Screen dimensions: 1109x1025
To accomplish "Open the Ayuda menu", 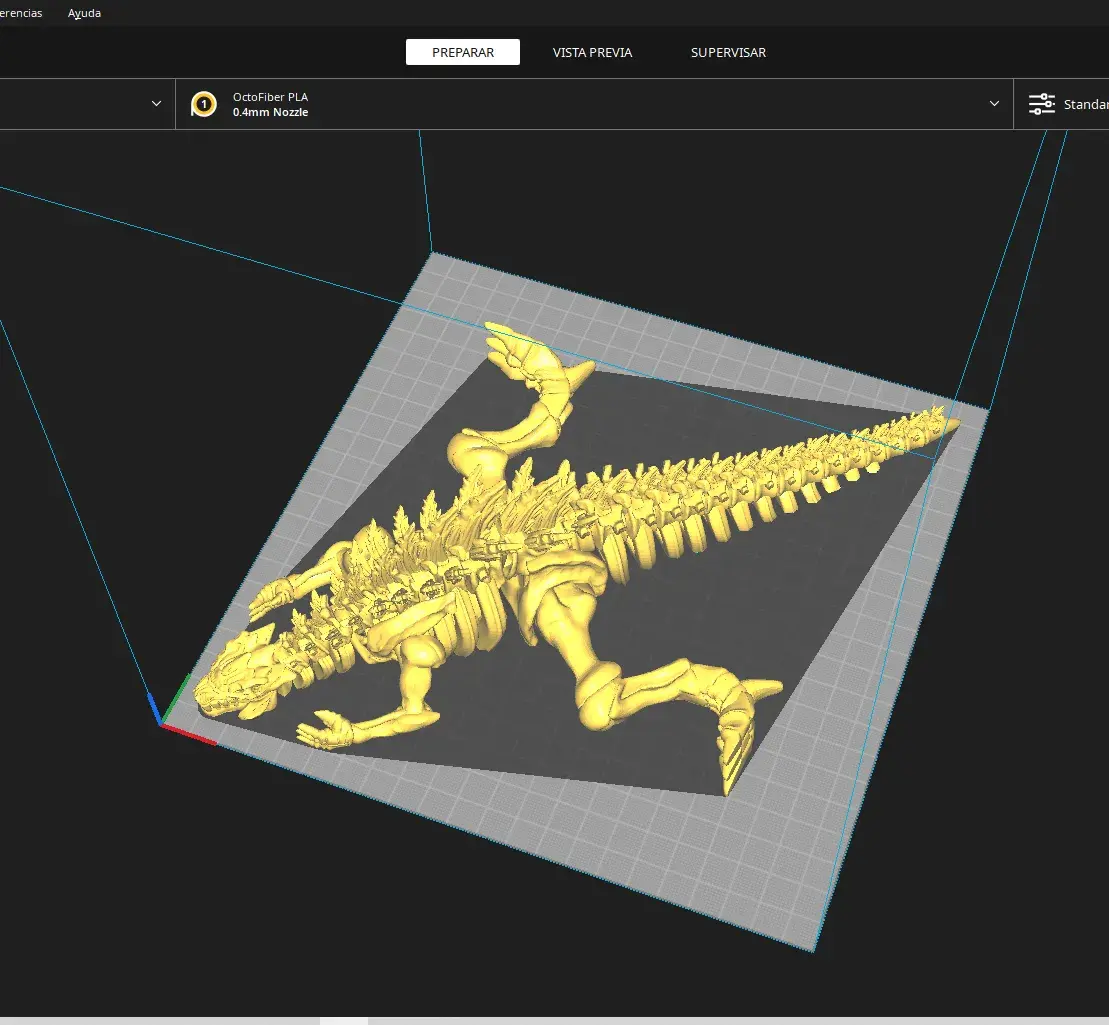I will click(84, 13).
